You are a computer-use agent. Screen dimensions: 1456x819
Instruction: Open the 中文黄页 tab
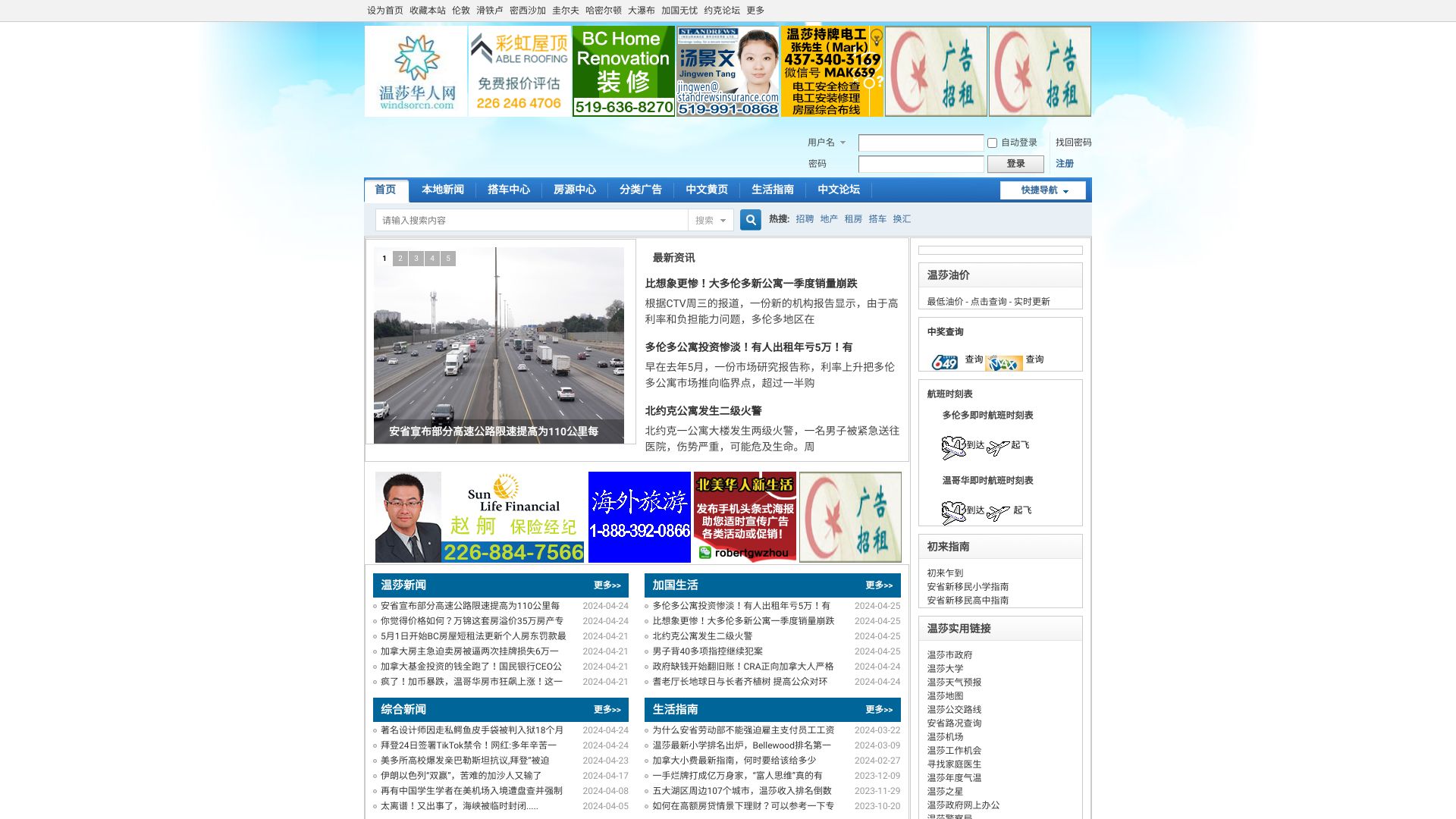(707, 190)
